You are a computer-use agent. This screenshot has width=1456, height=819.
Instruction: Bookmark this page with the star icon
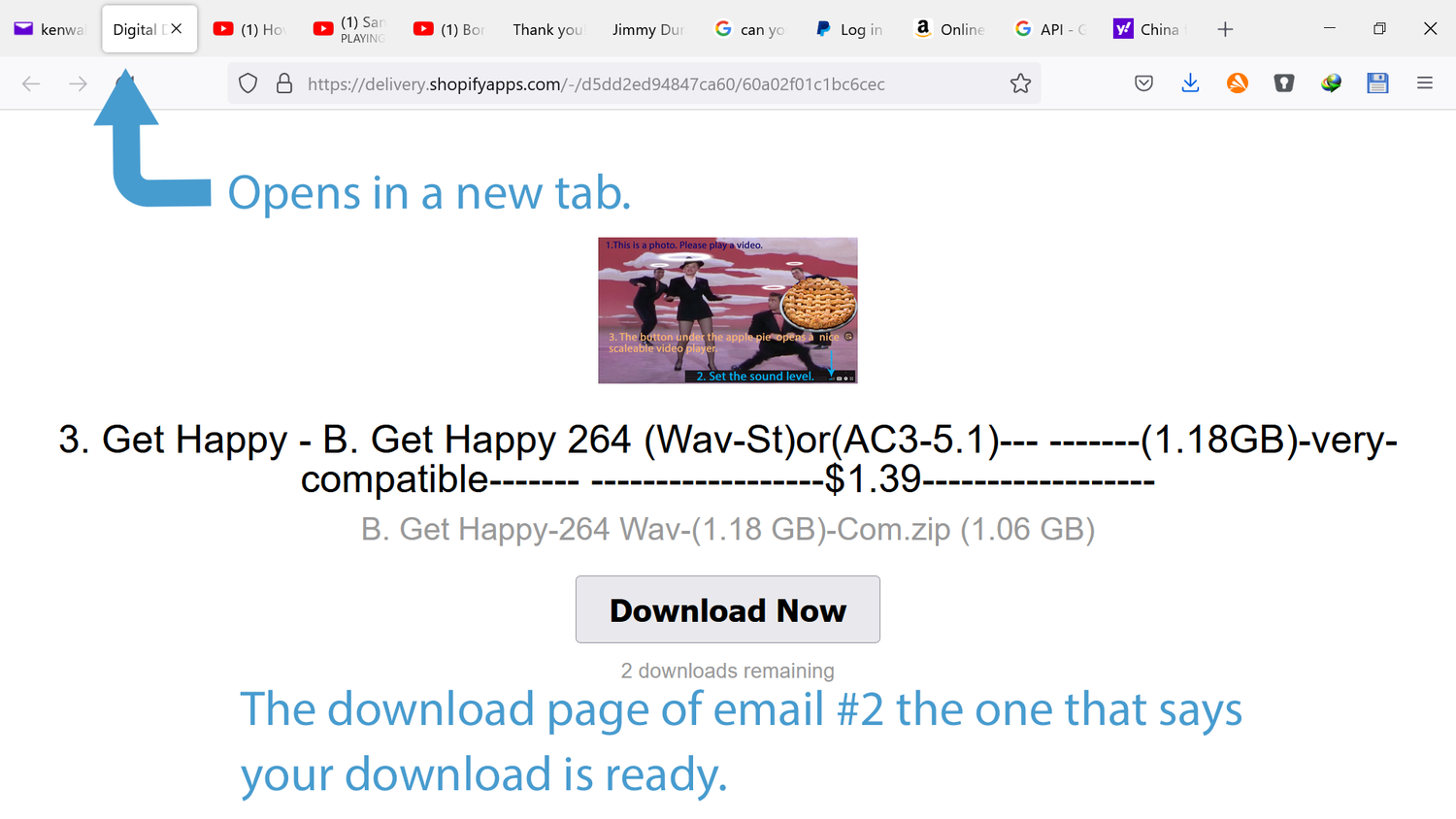(x=1020, y=83)
